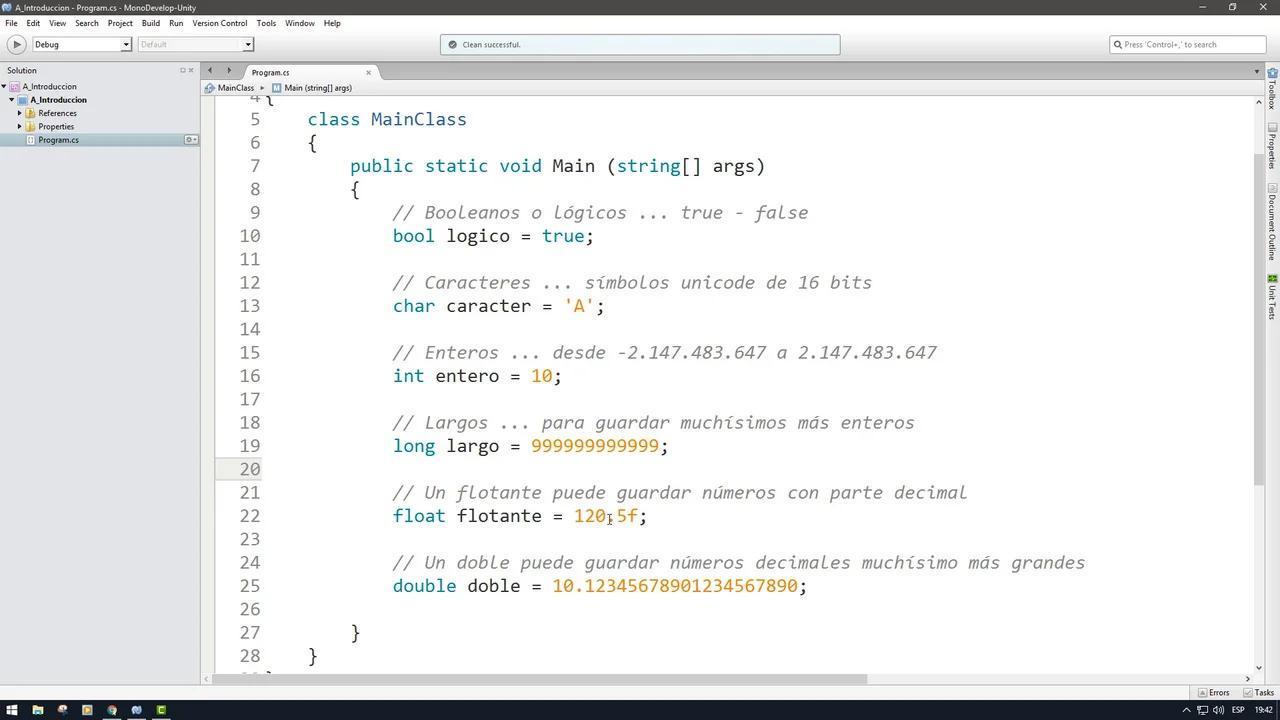Expand the References folder in solution tree
Screen dimensions: 1280x720
coord(19,113)
